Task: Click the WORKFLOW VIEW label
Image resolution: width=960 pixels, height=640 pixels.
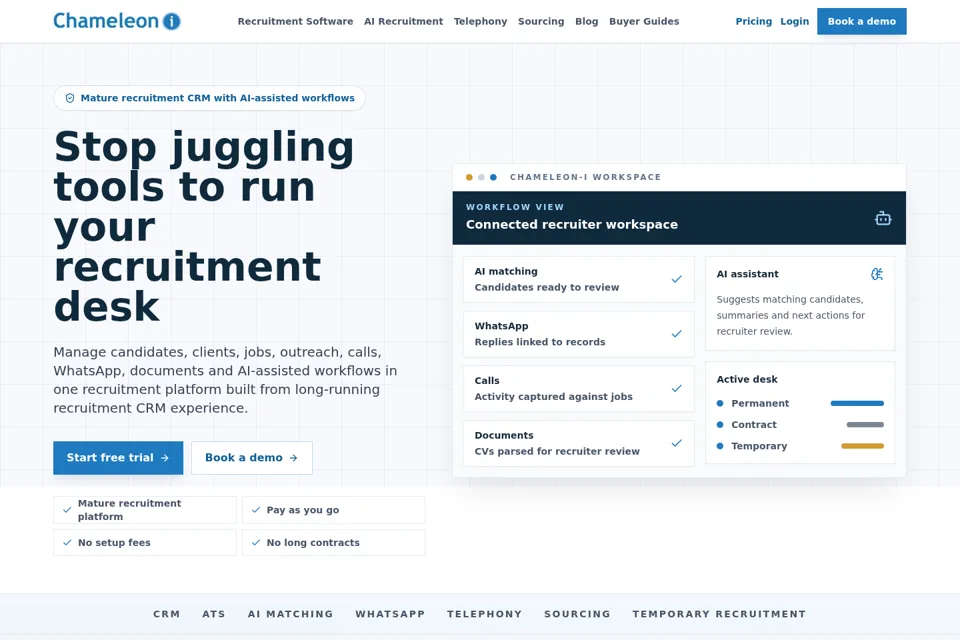Action: pyautogui.click(x=515, y=207)
